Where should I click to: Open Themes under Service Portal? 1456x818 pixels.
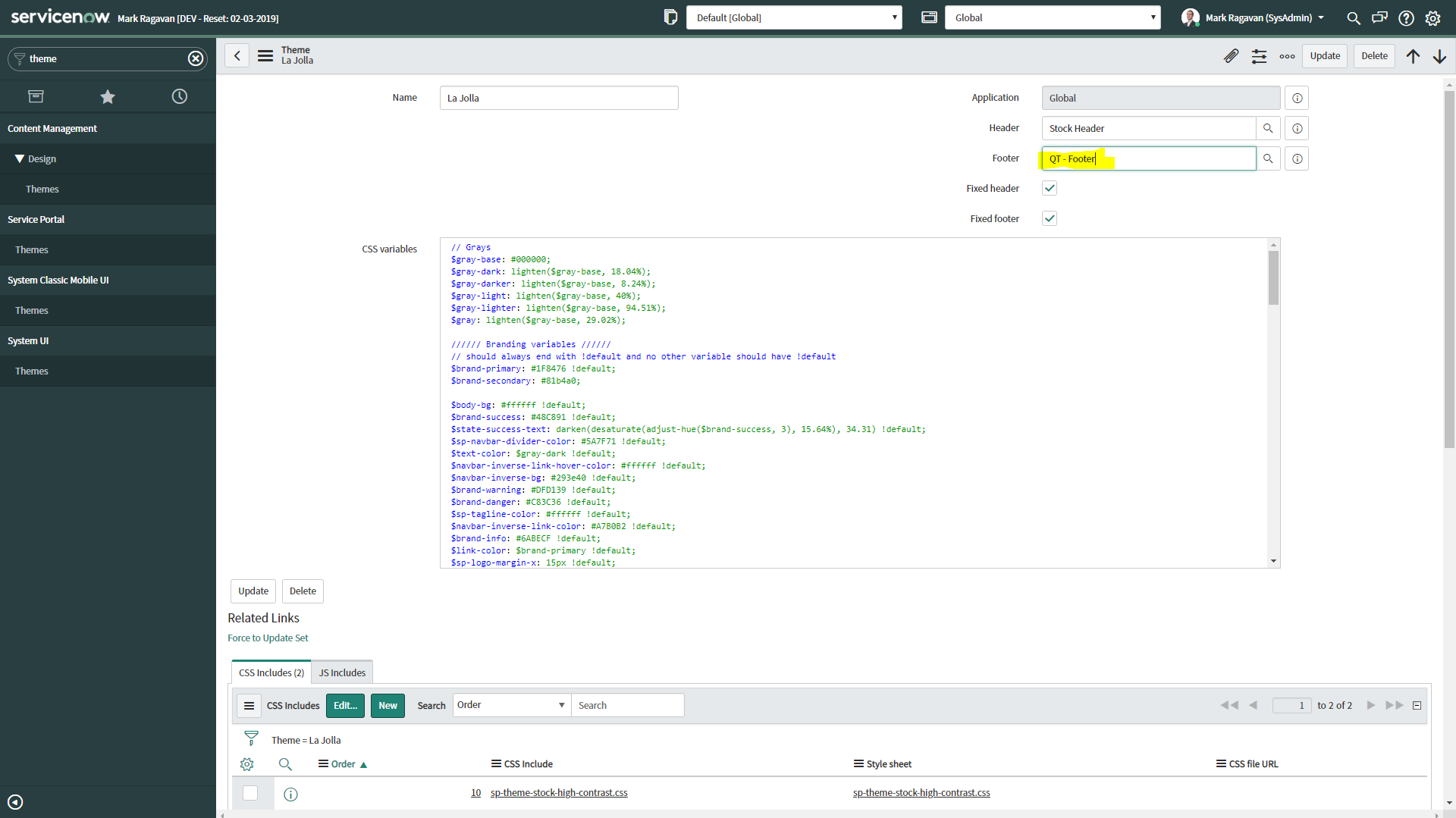(x=31, y=249)
